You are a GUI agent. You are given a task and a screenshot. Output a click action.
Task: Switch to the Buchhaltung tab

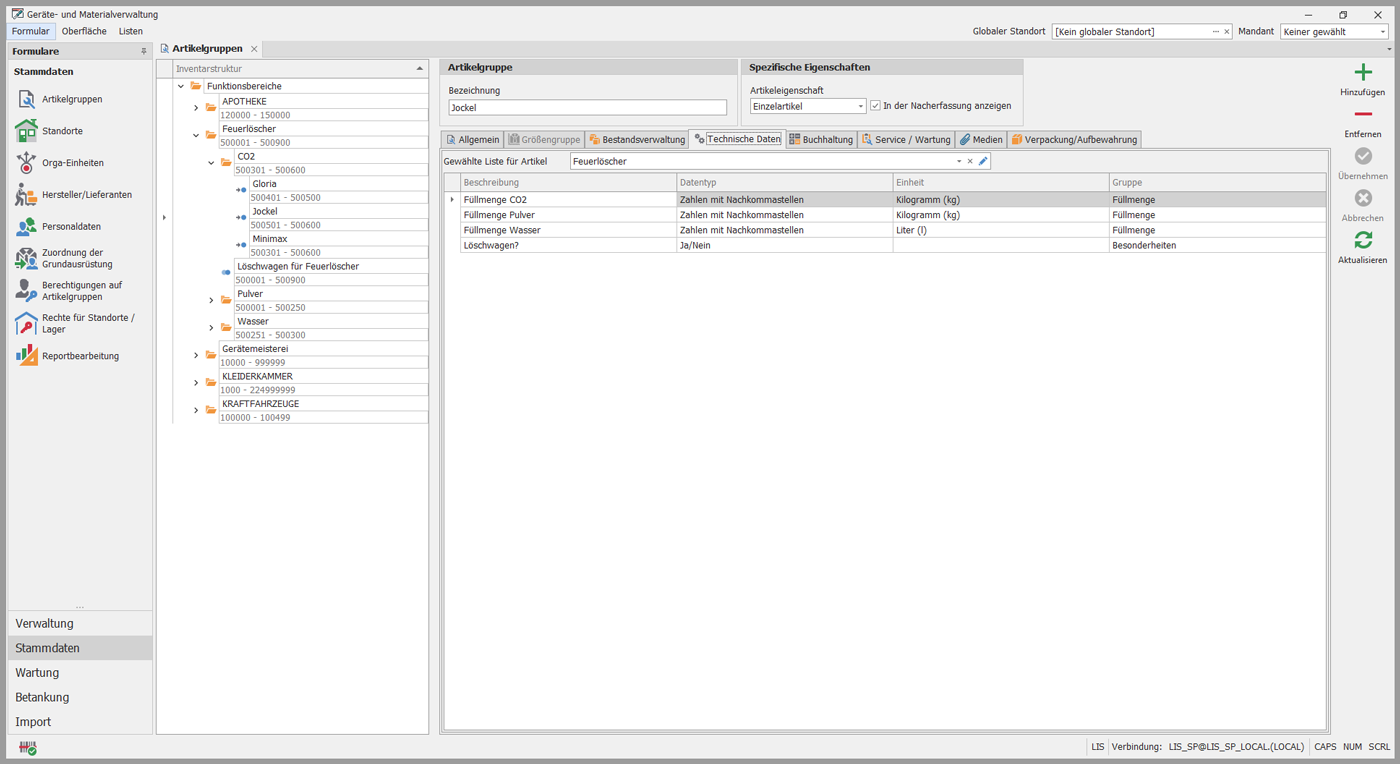pos(821,140)
